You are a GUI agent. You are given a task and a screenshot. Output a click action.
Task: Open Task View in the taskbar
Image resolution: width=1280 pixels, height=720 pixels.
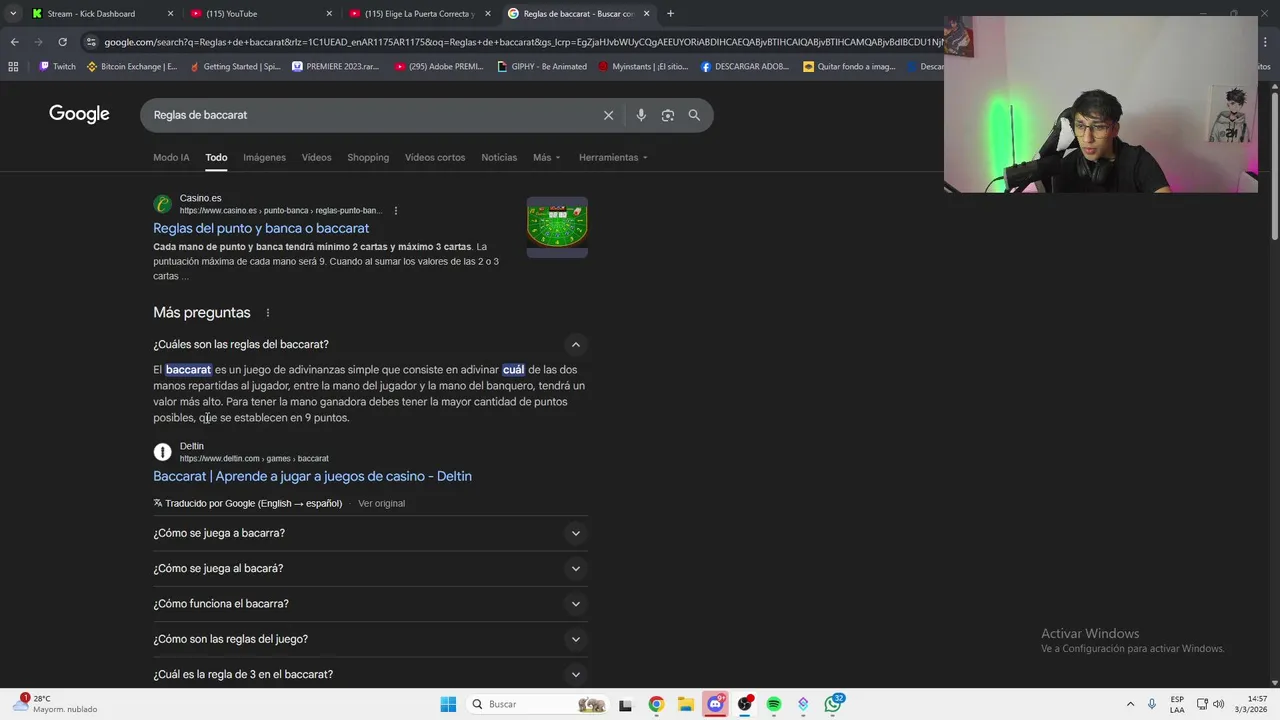tap(625, 704)
